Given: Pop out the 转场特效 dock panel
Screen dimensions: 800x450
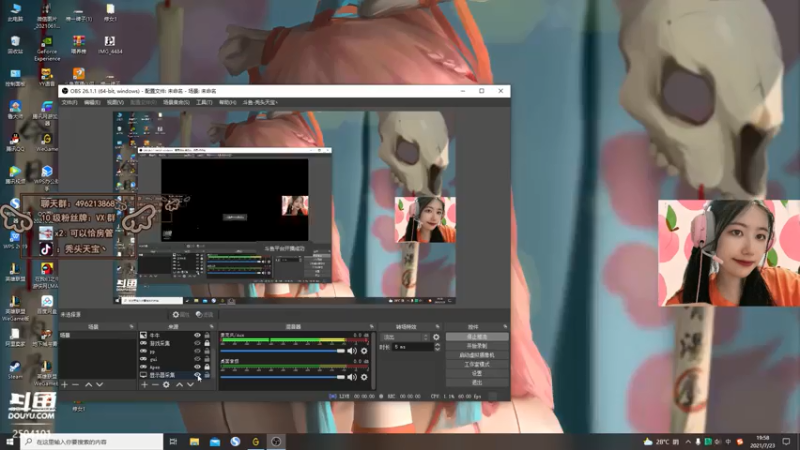Looking at the screenshot, I should pyautogui.click(x=437, y=327).
